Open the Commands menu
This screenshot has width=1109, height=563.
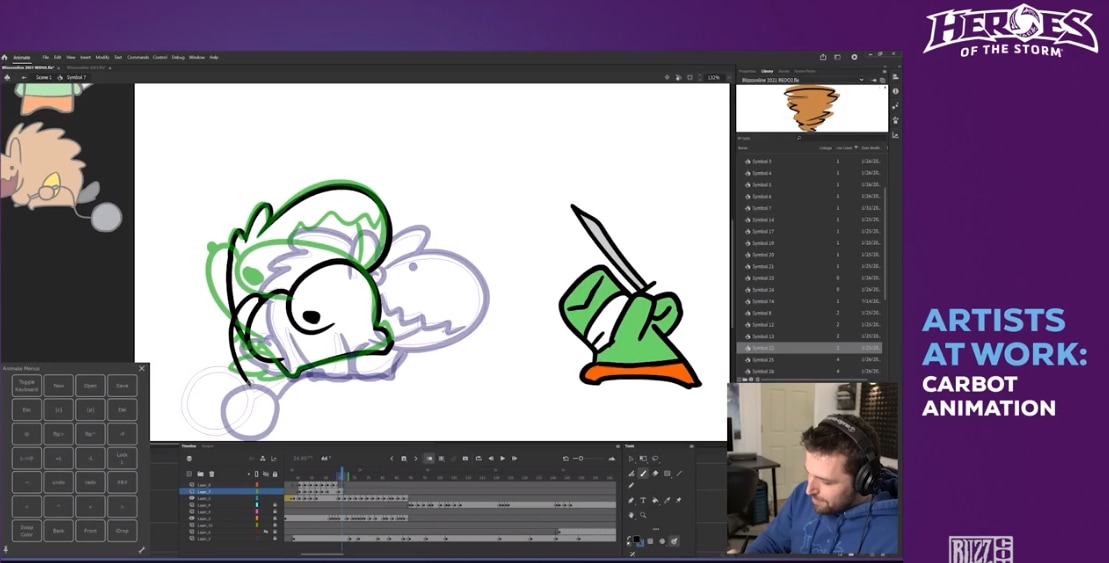tap(138, 57)
